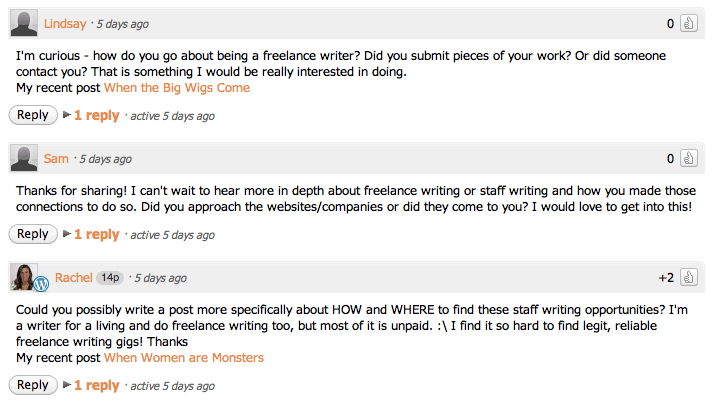This screenshot has height=408, width=714.
Task: Click the WordPress badge on Rachel's avatar
Action: click(41, 284)
